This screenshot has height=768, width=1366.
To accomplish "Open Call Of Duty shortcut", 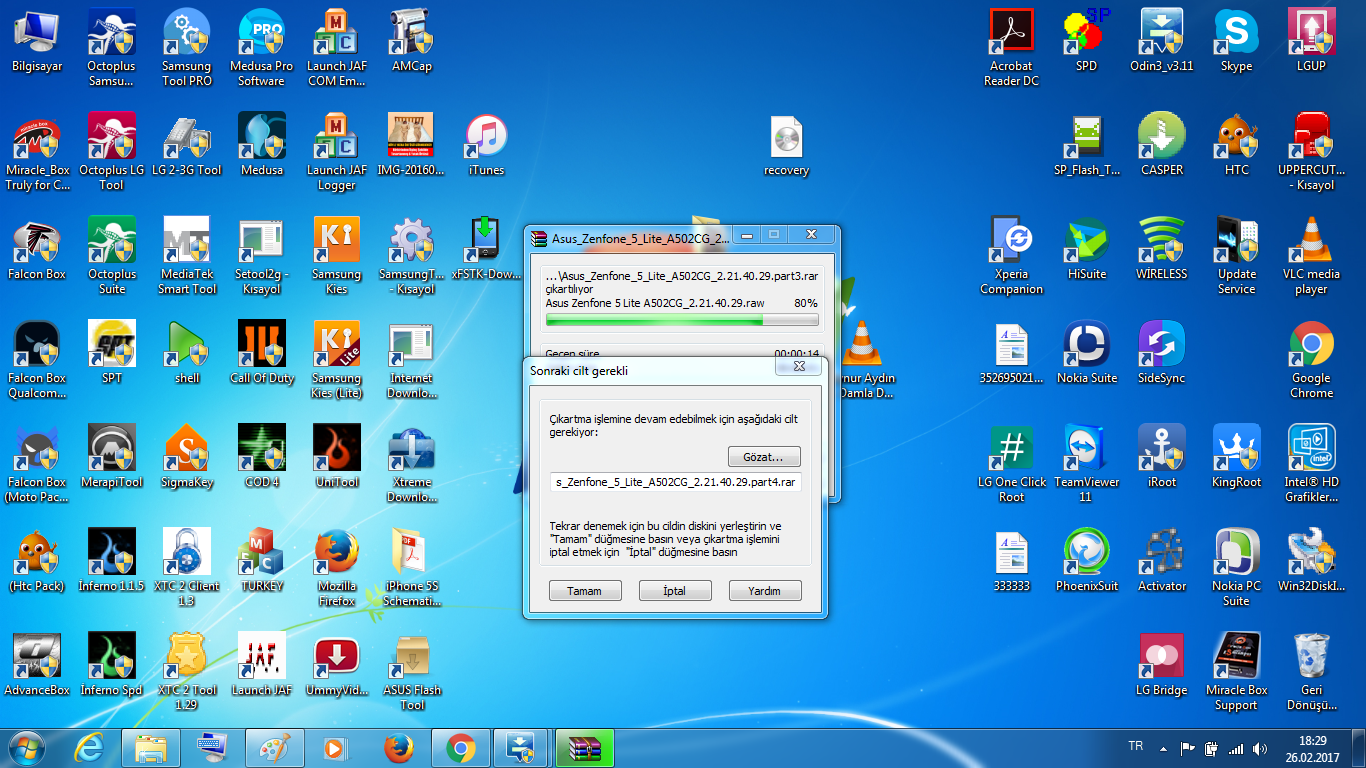I will 262,353.
